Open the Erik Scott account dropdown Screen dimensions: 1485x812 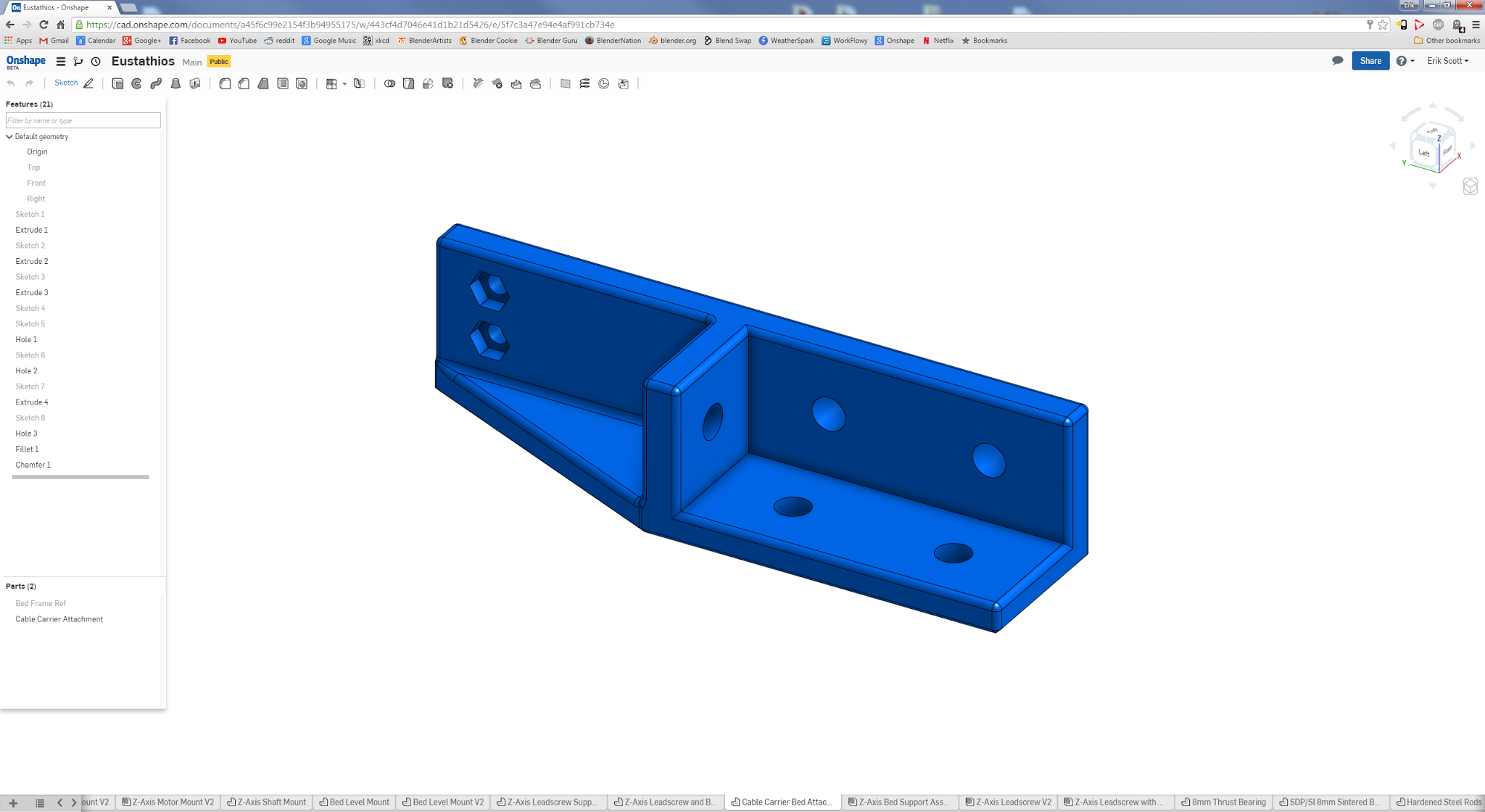pos(1447,61)
